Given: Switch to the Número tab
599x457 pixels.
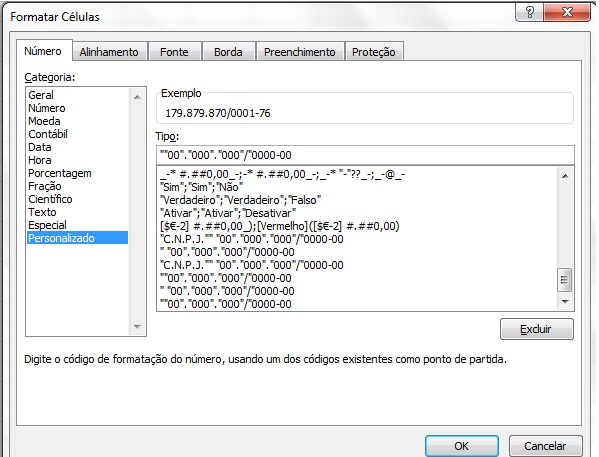Looking at the screenshot, I should [43, 51].
